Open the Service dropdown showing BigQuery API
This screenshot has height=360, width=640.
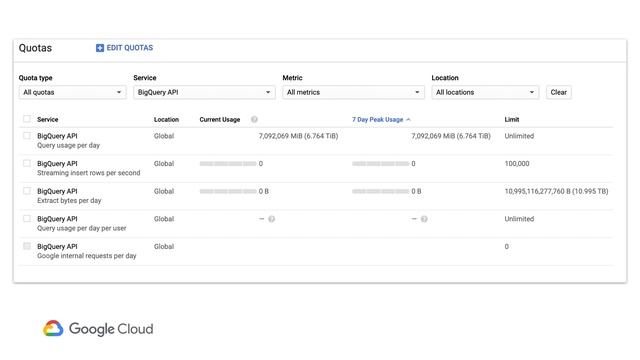tap(204, 92)
